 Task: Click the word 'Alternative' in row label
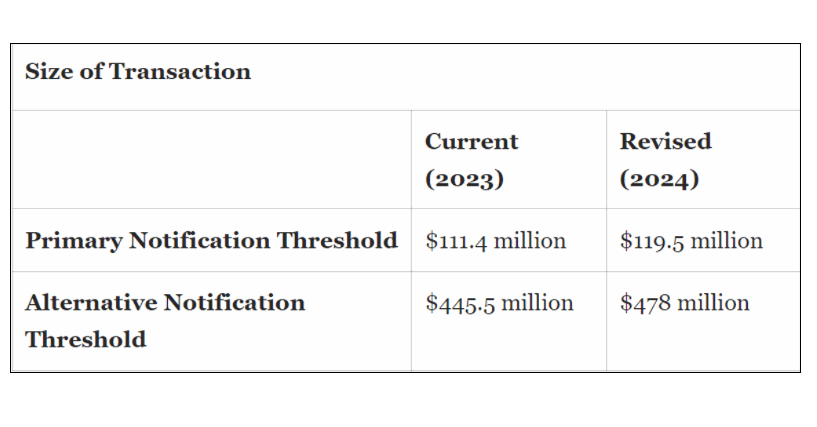pos(90,303)
